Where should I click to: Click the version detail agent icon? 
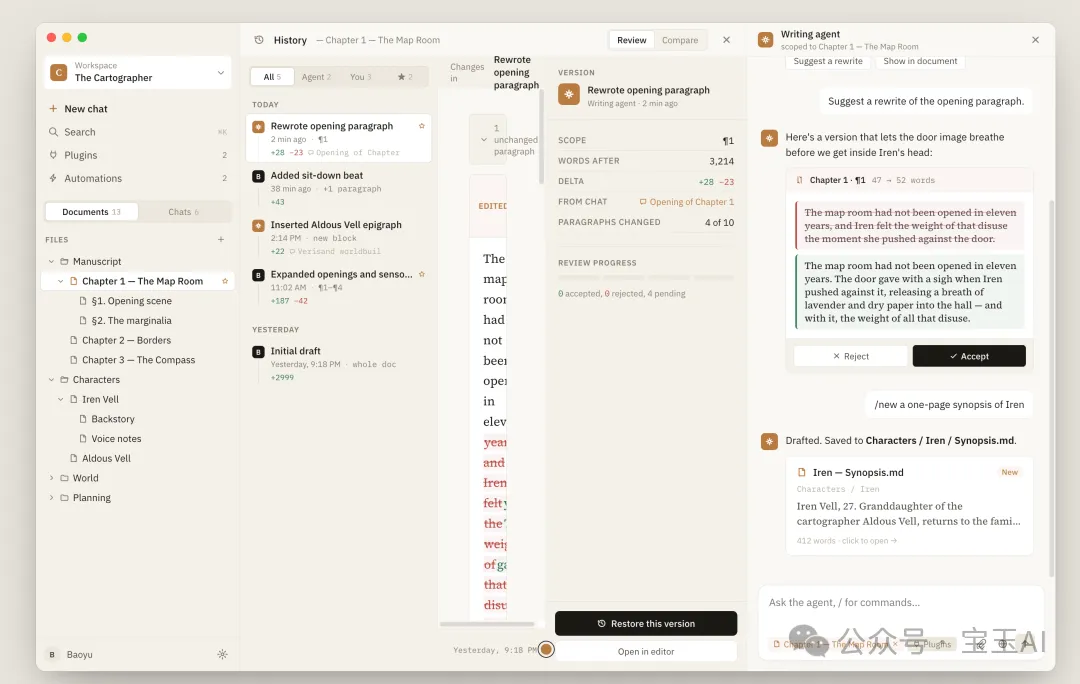[x=569, y=94]
